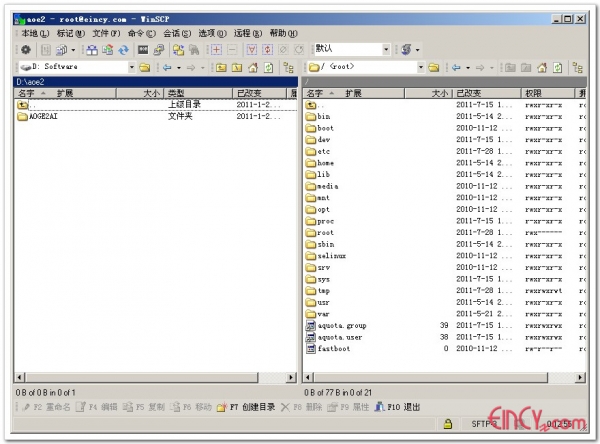The width and height of the screenshot is (600, 444).
Task: Select the AOGE2AI folder in local panel
Action: pyautogui.click(x=38, y=116)
